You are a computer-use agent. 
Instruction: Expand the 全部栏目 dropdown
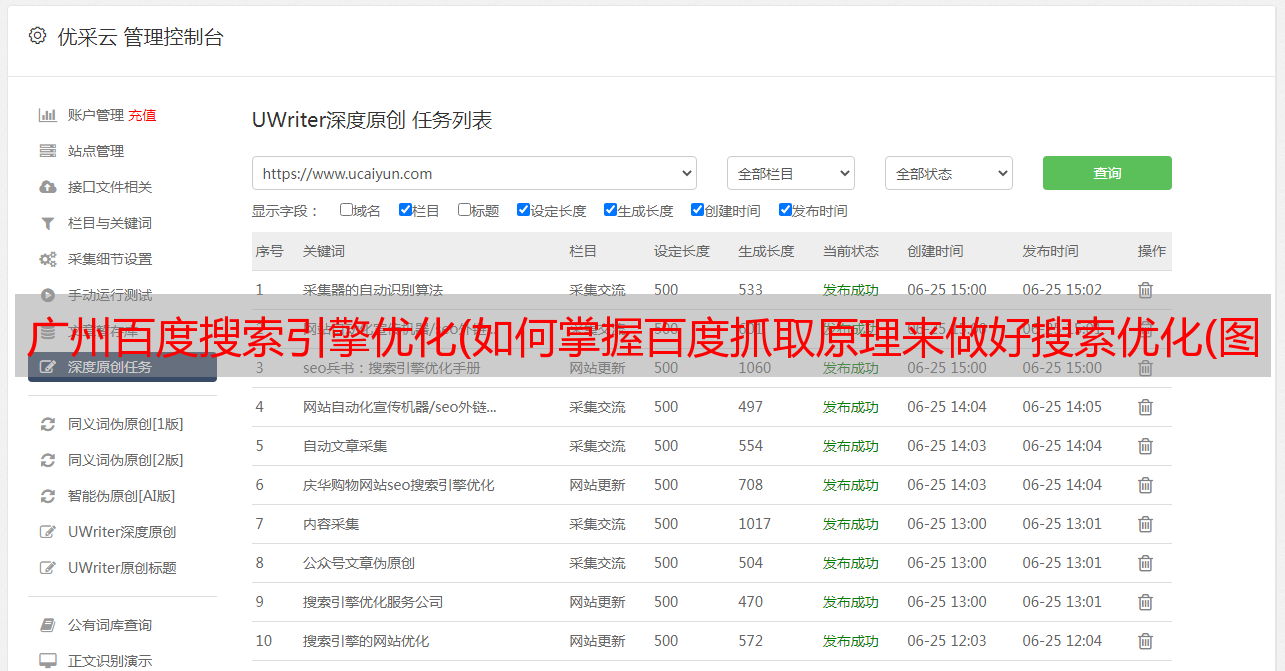pyautogui.click(x=790, y=173)
